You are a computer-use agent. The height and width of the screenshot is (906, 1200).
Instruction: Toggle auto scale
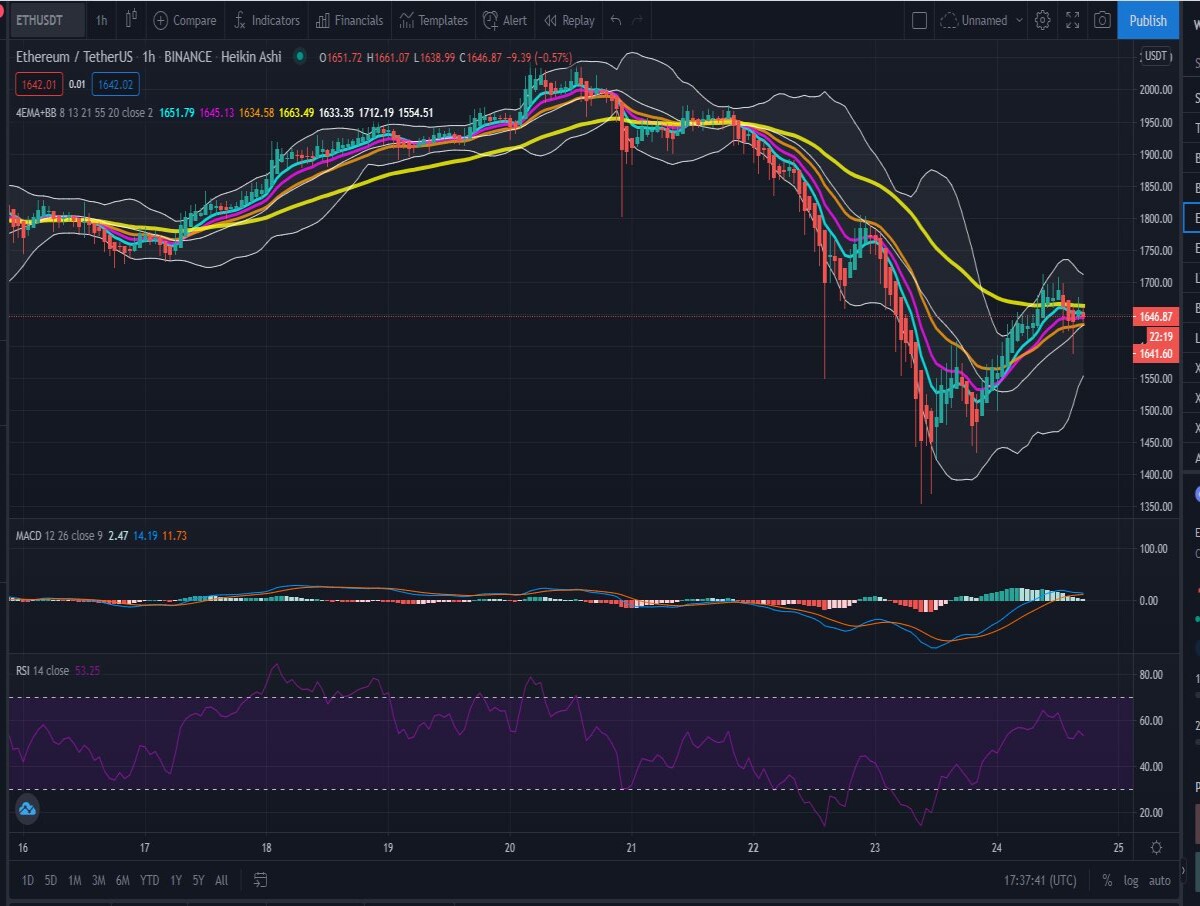click(x=1159, y=881)
